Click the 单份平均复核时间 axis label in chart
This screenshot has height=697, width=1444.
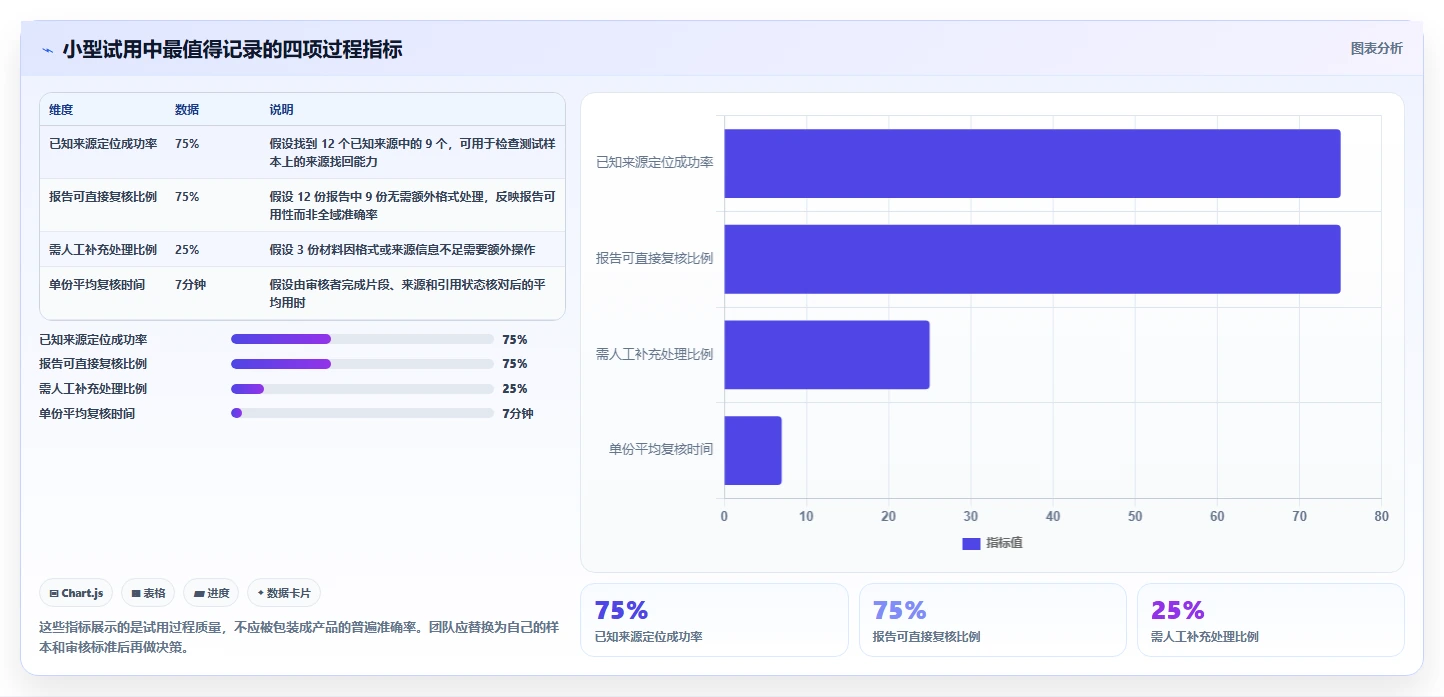pos(661,450)
